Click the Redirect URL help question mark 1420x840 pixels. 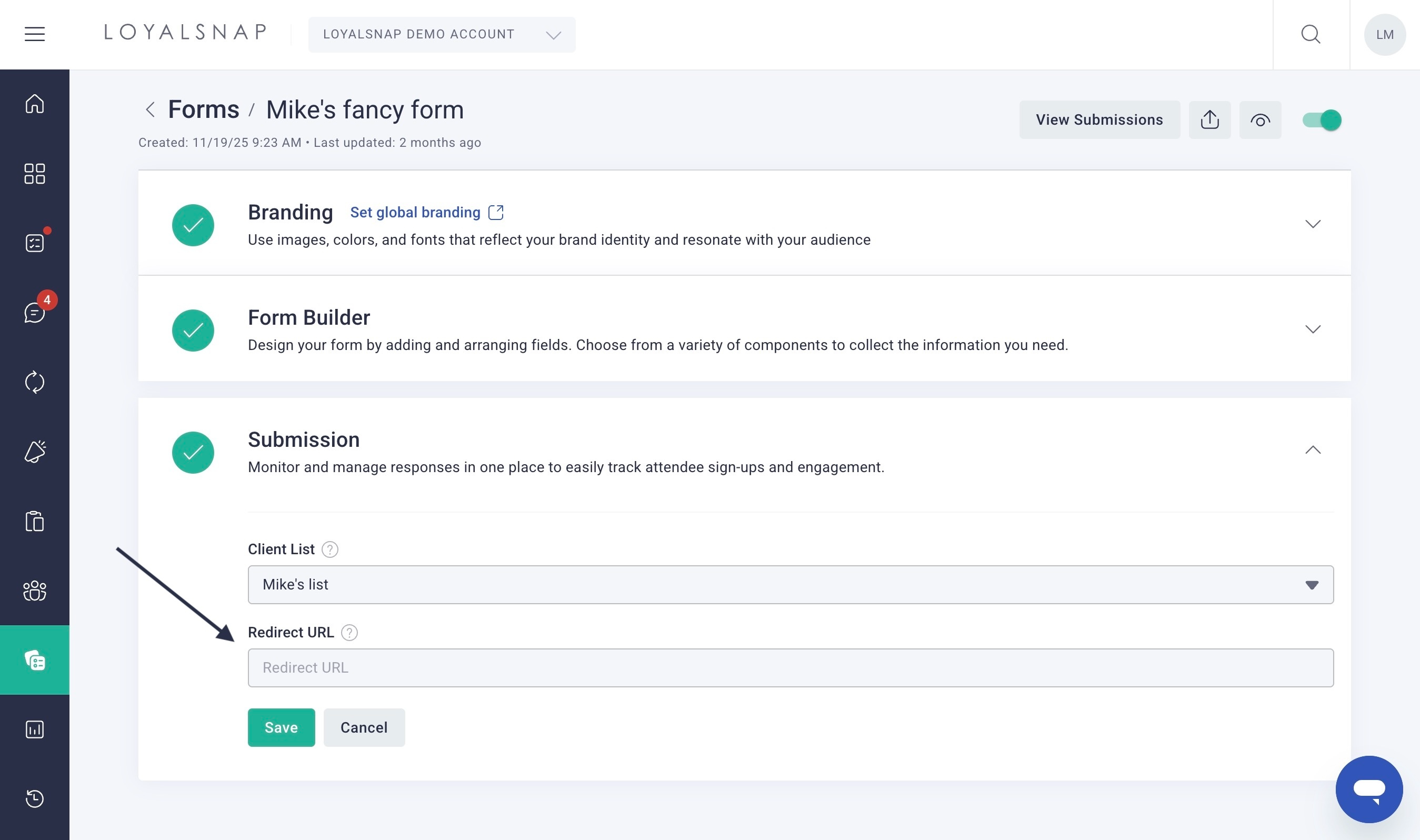point(349,632)
